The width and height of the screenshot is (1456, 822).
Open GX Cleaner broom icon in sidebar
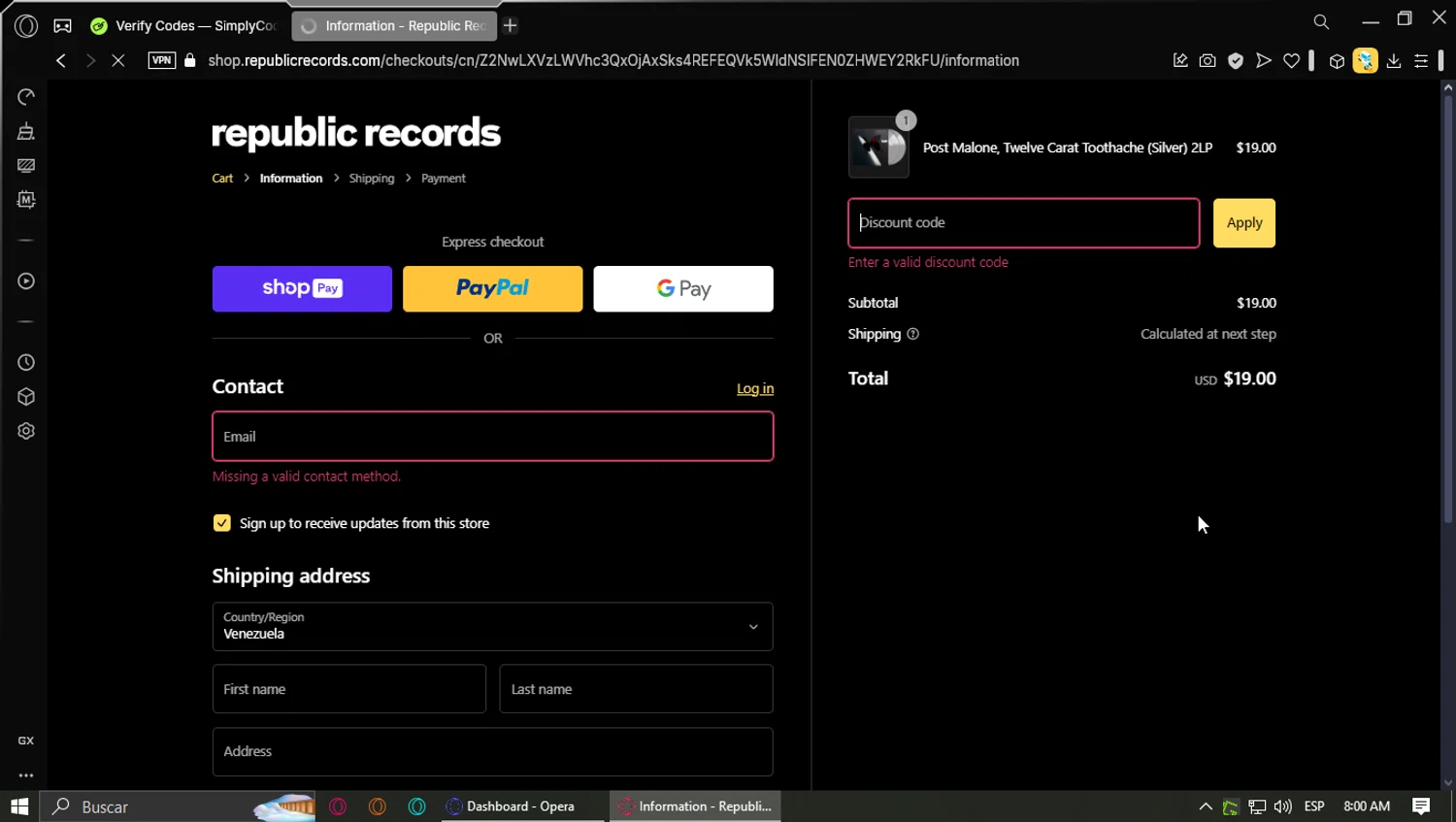[26, 131]
